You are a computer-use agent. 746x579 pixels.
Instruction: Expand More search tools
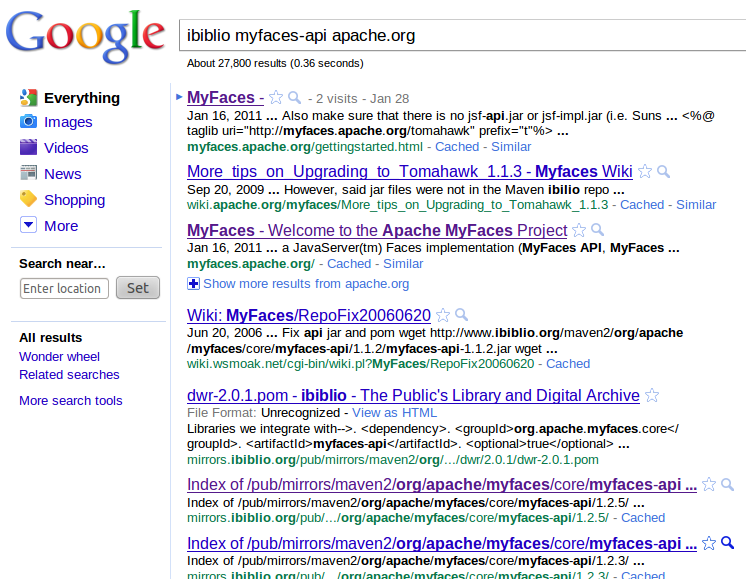[x=71, y=401]
